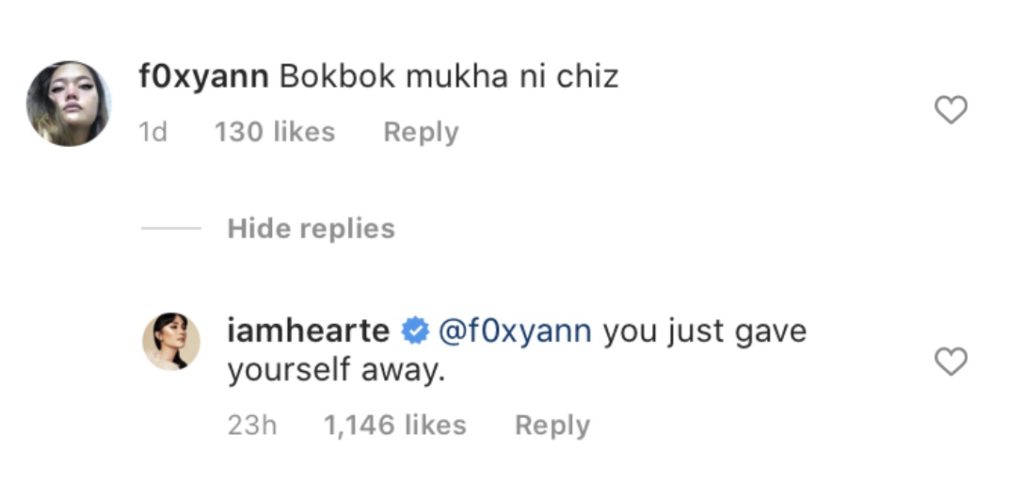The height and width of the screenshot is (483, 1024).
Task: Collapse the thread with Hide replies
Action: 311,229
